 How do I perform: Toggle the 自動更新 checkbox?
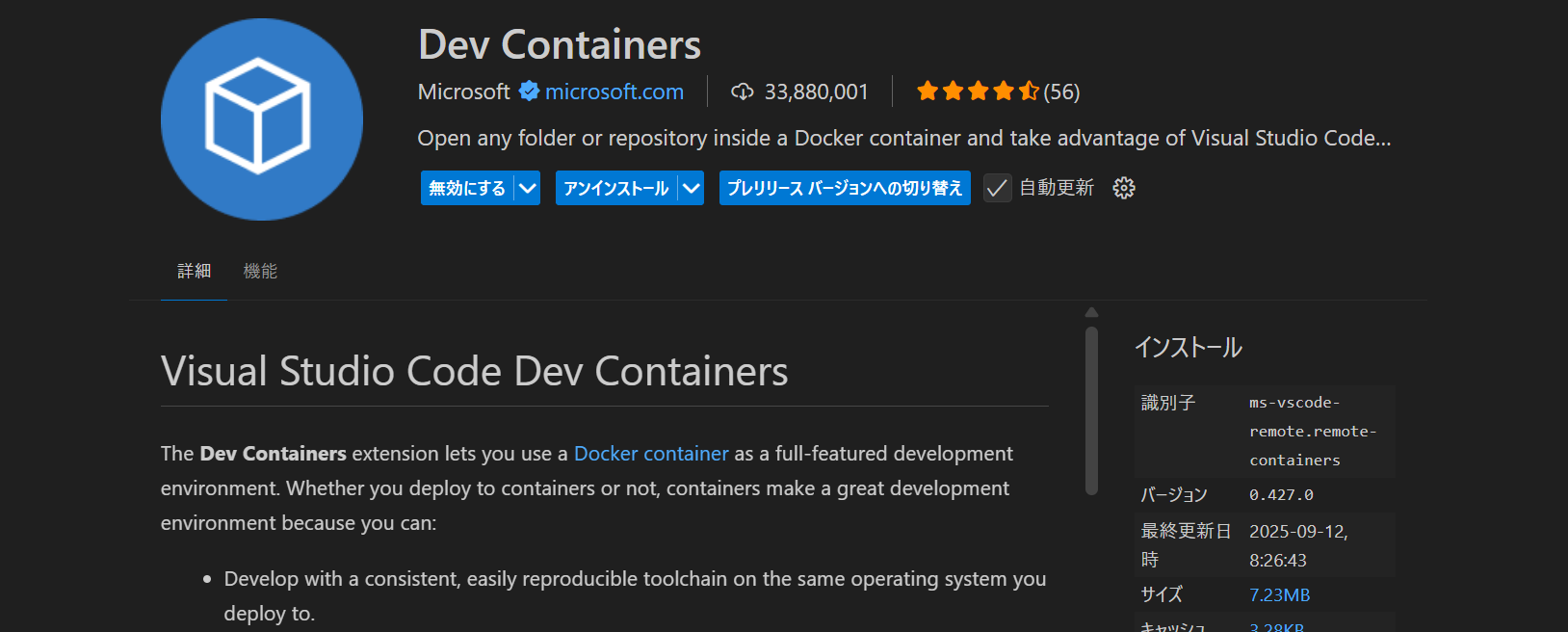point(997,188)
